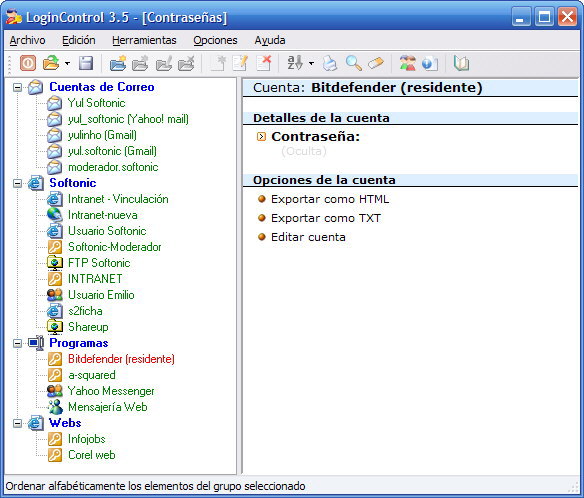Collapse the Cuentas de Correo group
Screen dimensions: 584x498
(x=17, y=87)
